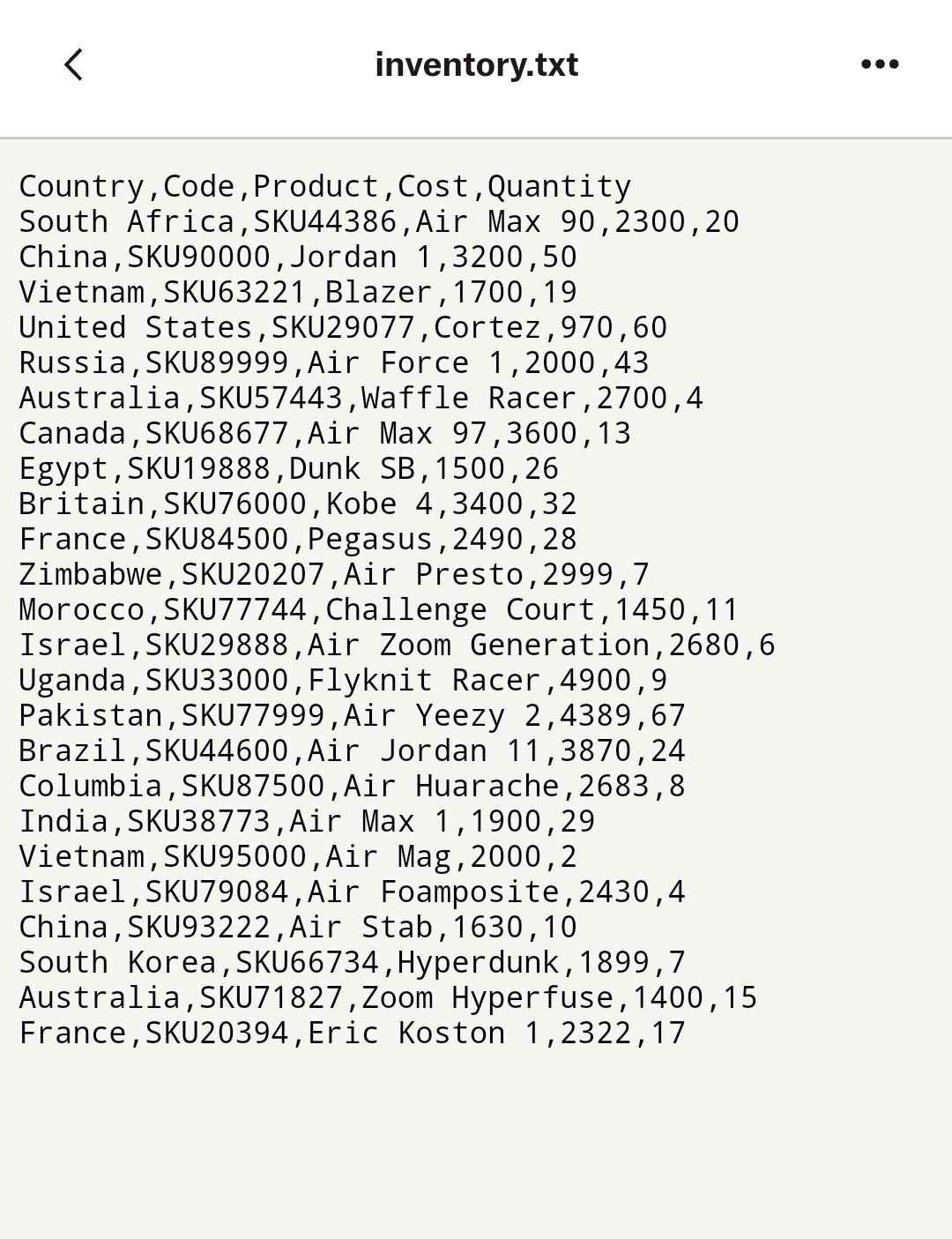Select the Zimbabwe Air Presto entry
Viewport: 952px width, 1239px height.
pos(332,573)
